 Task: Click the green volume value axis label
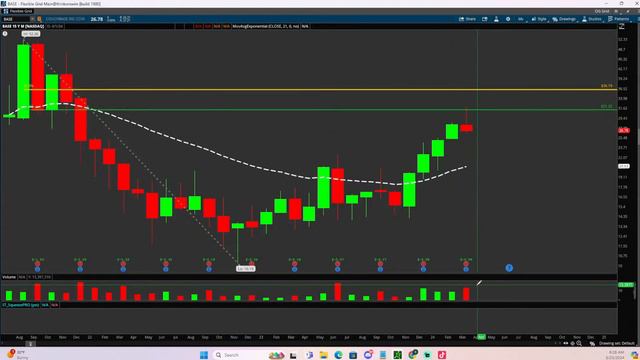click(625, 284)
